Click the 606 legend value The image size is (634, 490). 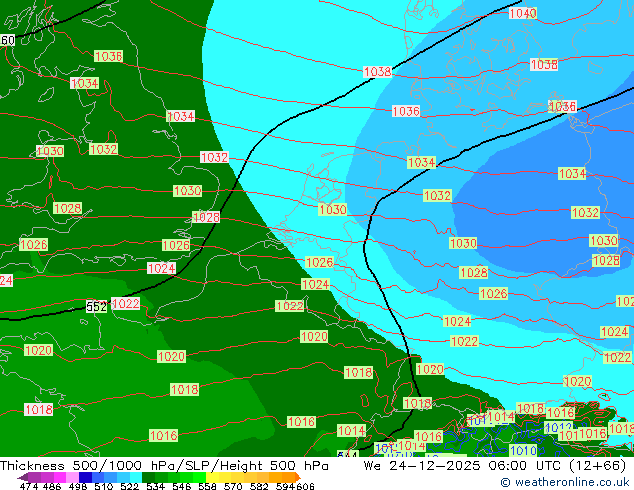point(305,486)
